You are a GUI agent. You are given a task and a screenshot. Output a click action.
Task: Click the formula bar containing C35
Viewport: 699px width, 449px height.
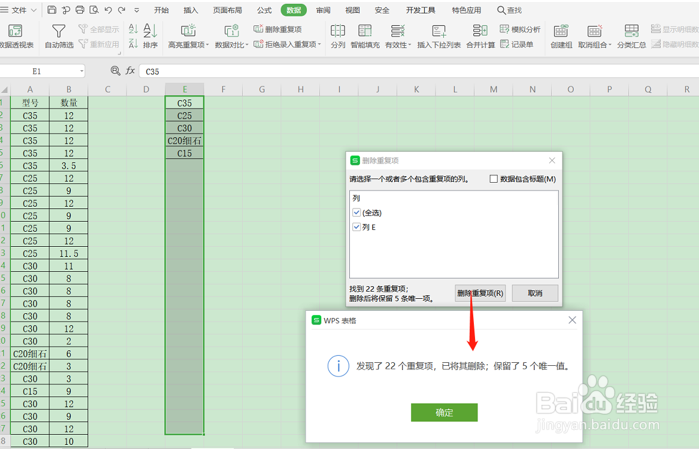click(419, 71)
